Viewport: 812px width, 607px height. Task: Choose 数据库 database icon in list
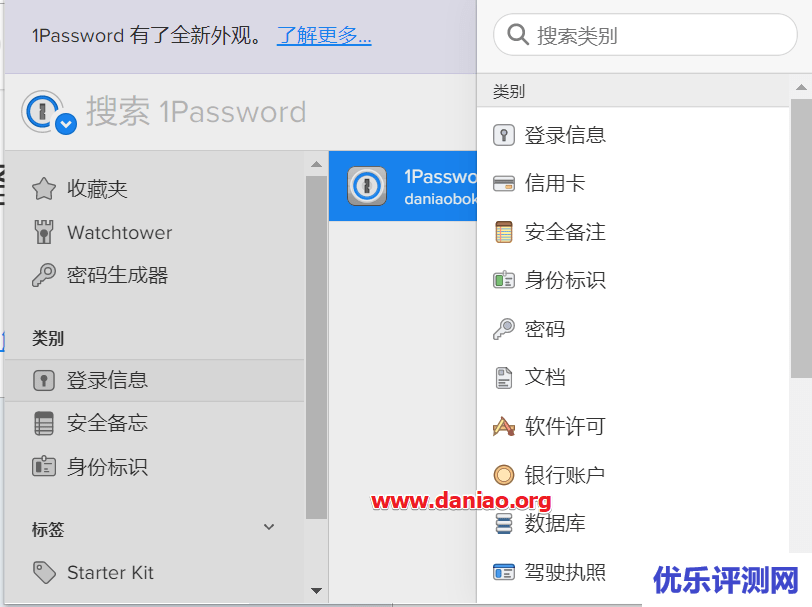pyautogui.click(x=503, y=523)
